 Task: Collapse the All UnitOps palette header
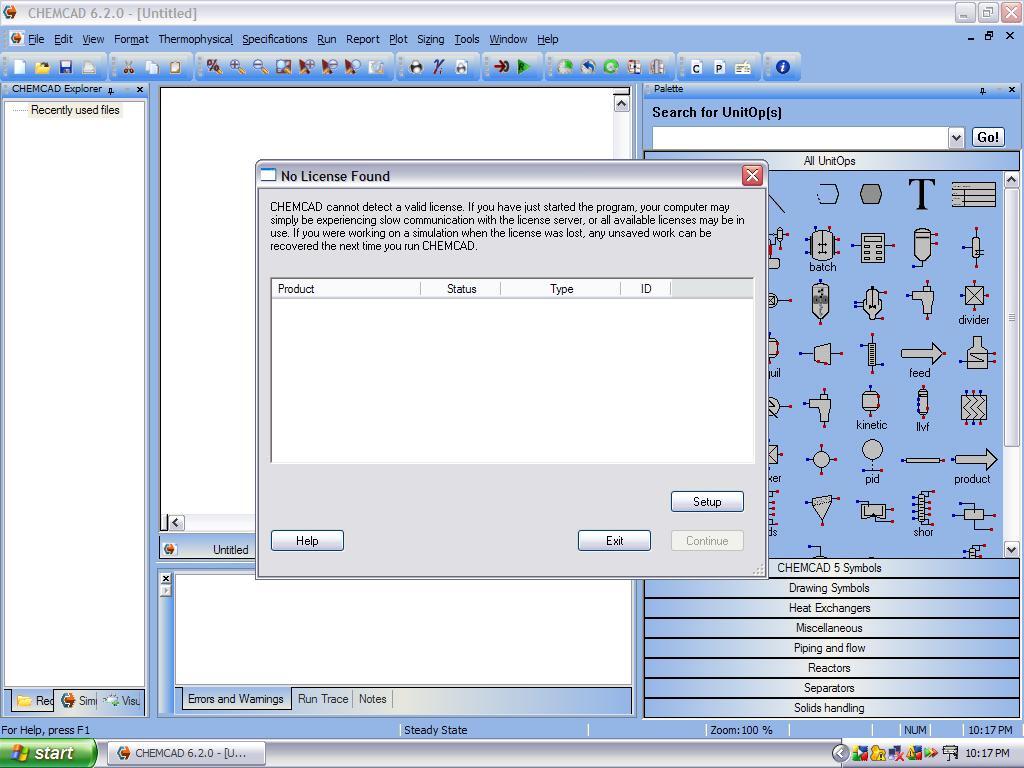pyautogui.click(x=829, y=161)
